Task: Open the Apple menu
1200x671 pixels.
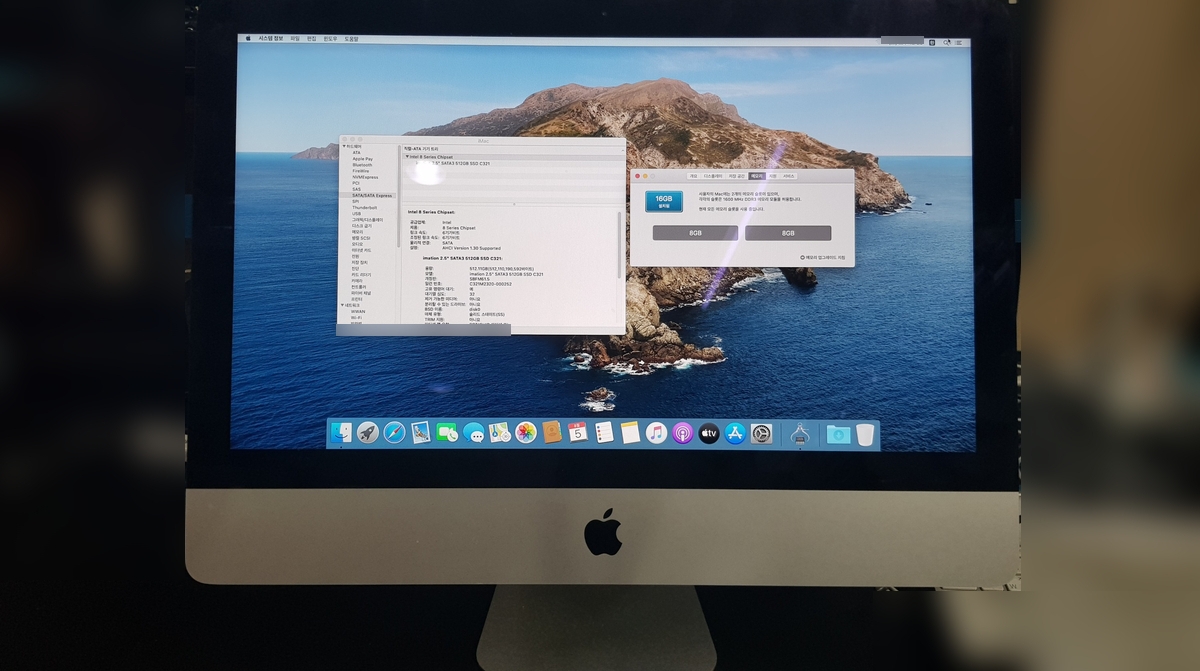Action: tap(248, 38)
